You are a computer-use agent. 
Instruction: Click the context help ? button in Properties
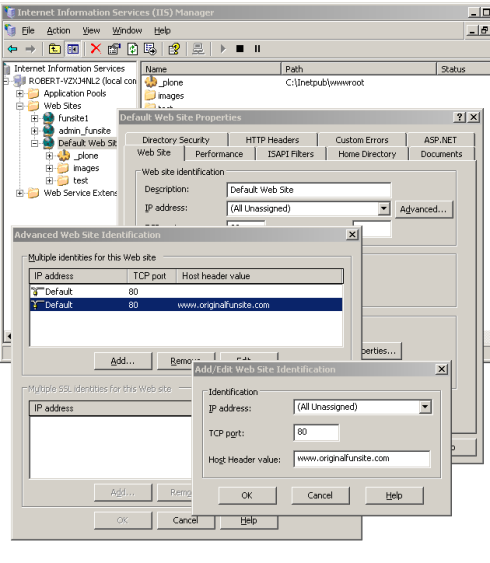tap(459, 117)
